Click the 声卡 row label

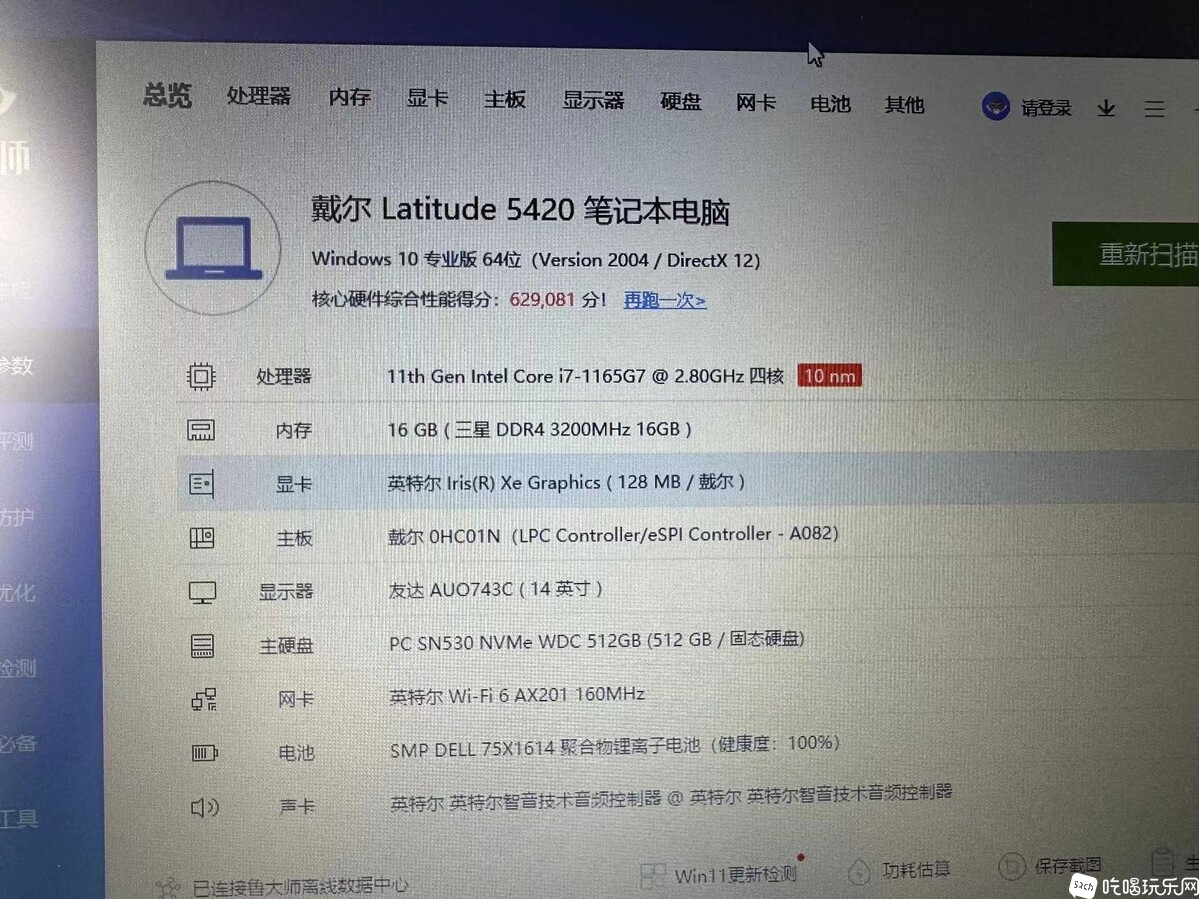click(297, 807)
